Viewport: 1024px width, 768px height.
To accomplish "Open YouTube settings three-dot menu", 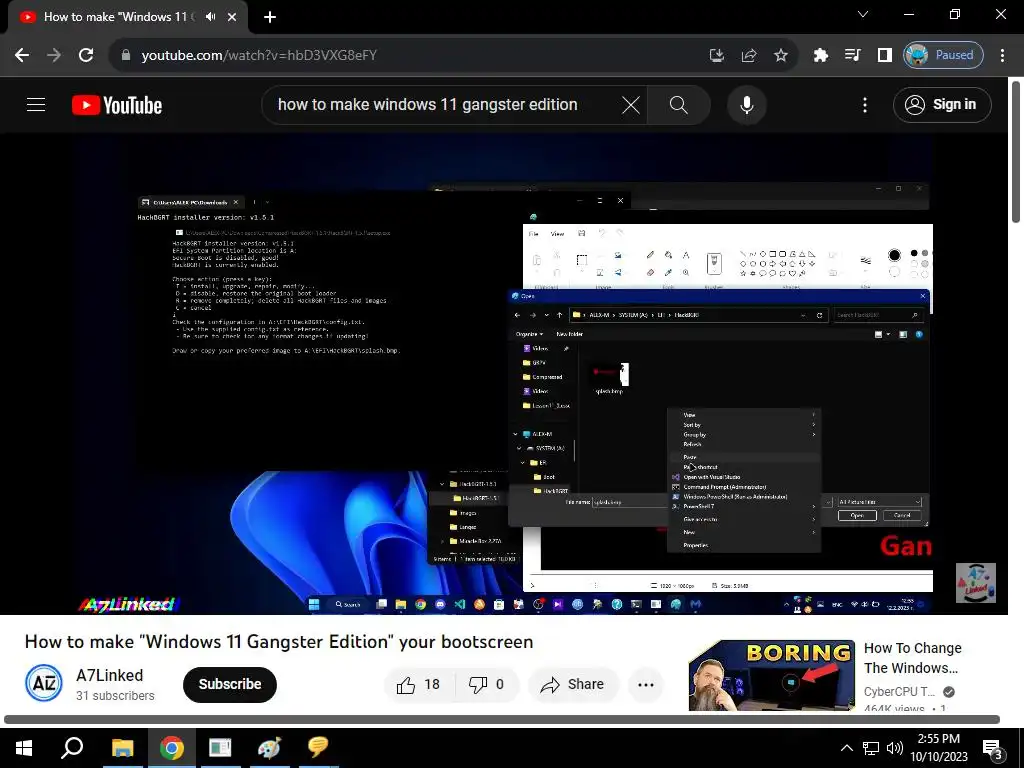I will (x=865, y=104).
